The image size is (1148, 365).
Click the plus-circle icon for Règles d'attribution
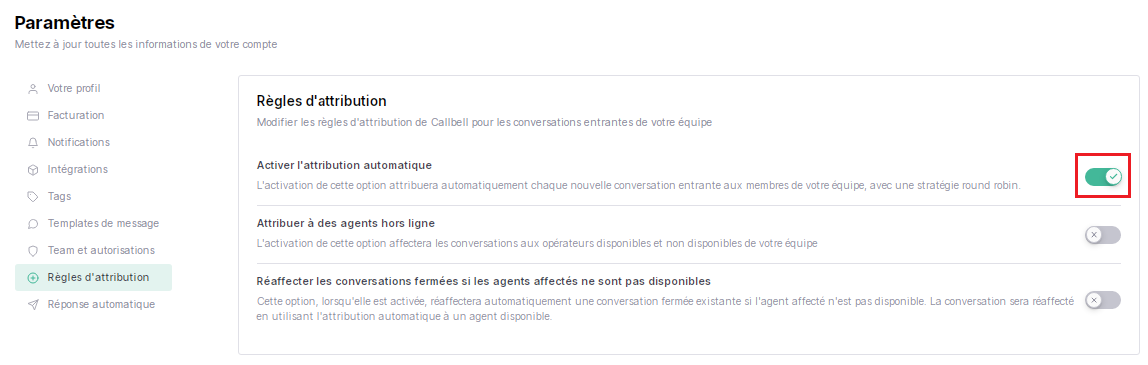point(32,278)
